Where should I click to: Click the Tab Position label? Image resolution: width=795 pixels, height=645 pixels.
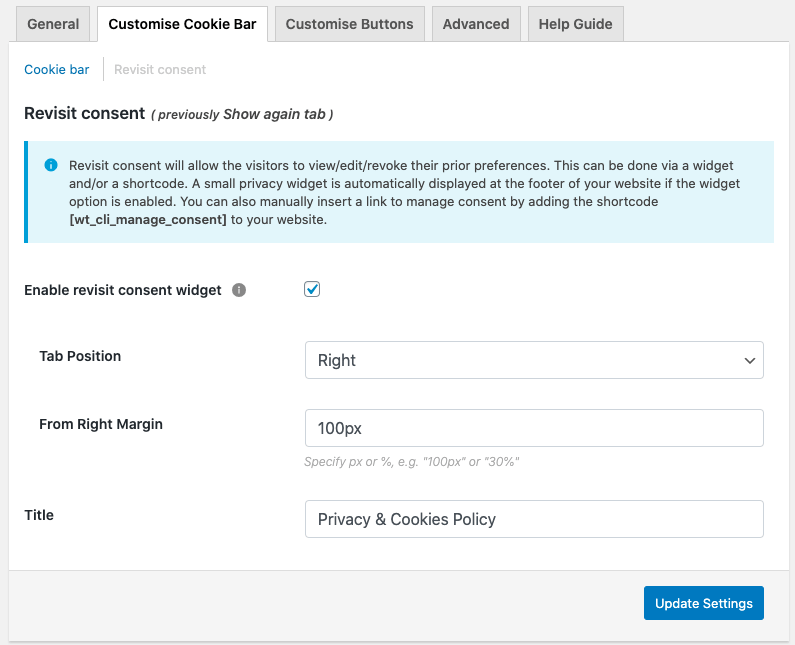tap(80, 356)
